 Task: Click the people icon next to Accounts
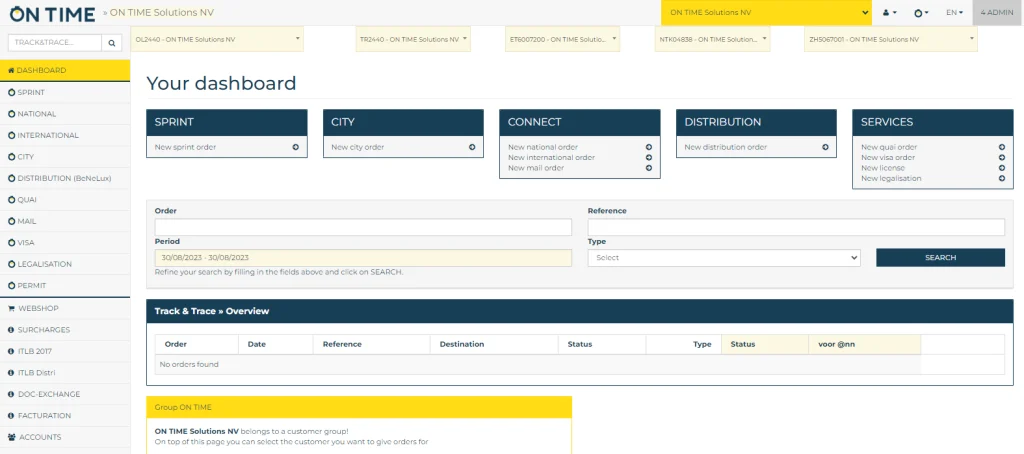(x=12, y=437)
